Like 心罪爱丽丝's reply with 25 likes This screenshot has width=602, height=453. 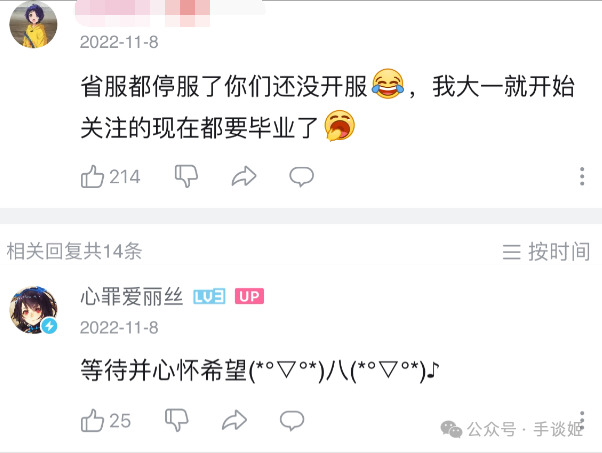[92, 420]
